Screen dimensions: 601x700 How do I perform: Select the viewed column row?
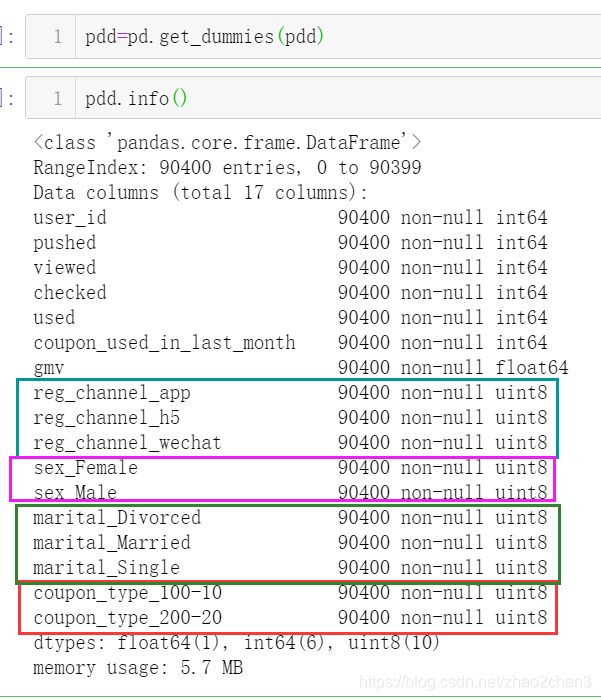(290, 268)
